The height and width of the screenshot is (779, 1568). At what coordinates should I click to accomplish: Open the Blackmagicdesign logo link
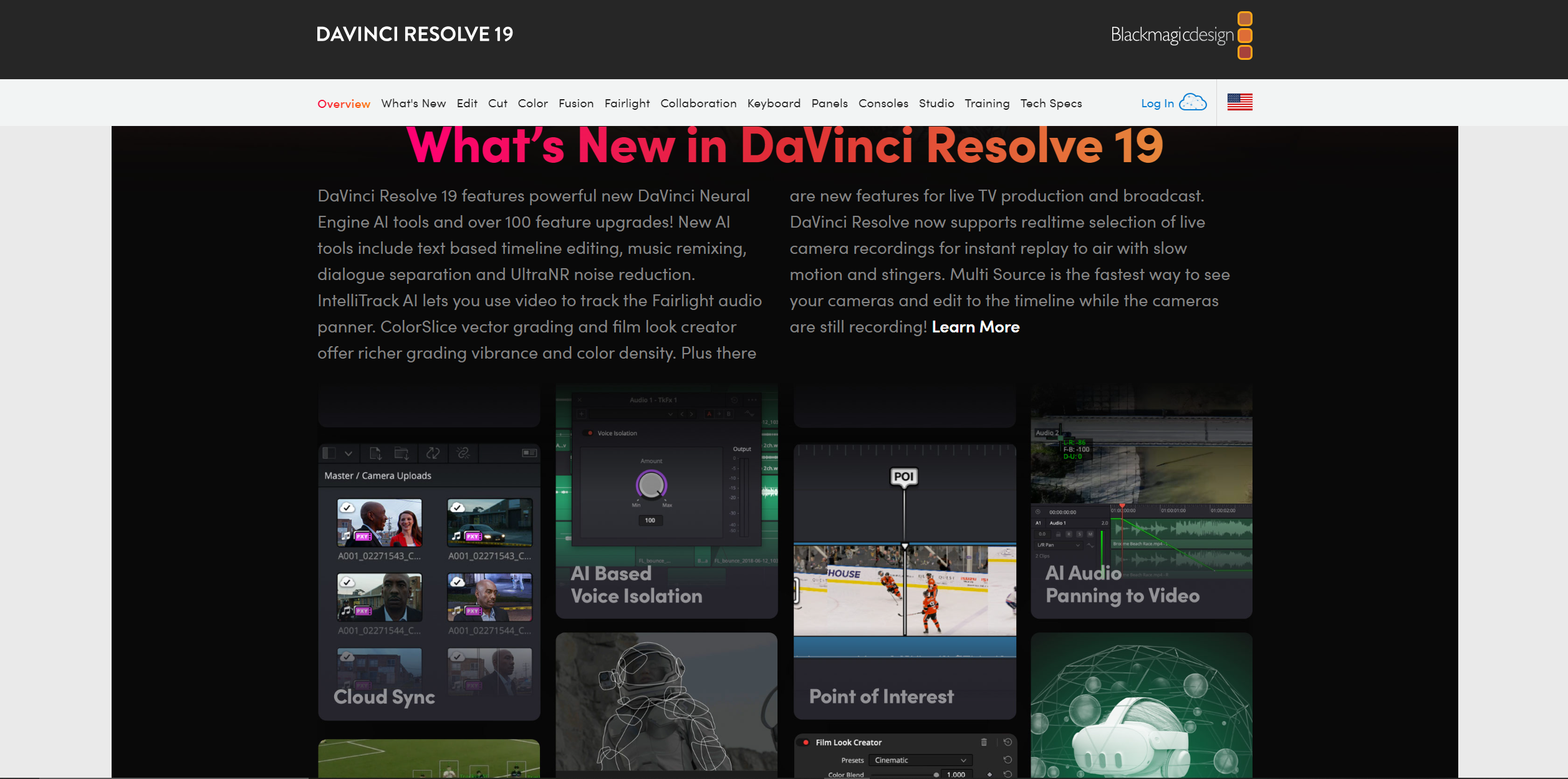point(1181,36)
